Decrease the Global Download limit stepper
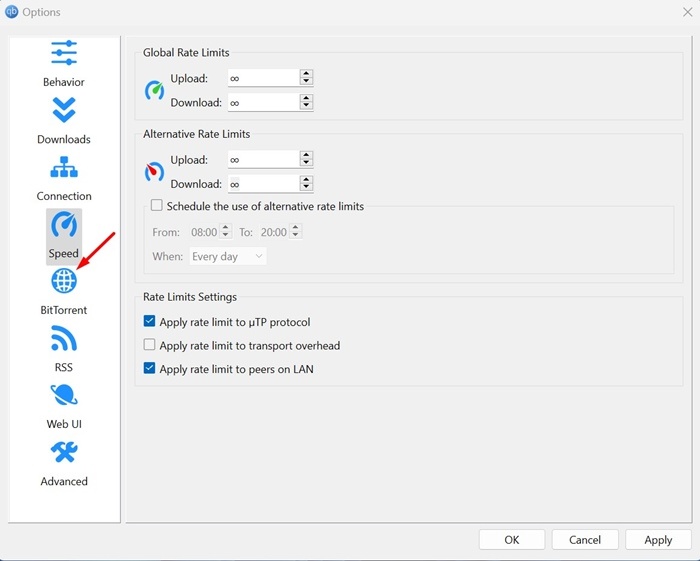700x561 pixels. pos(306,105)
